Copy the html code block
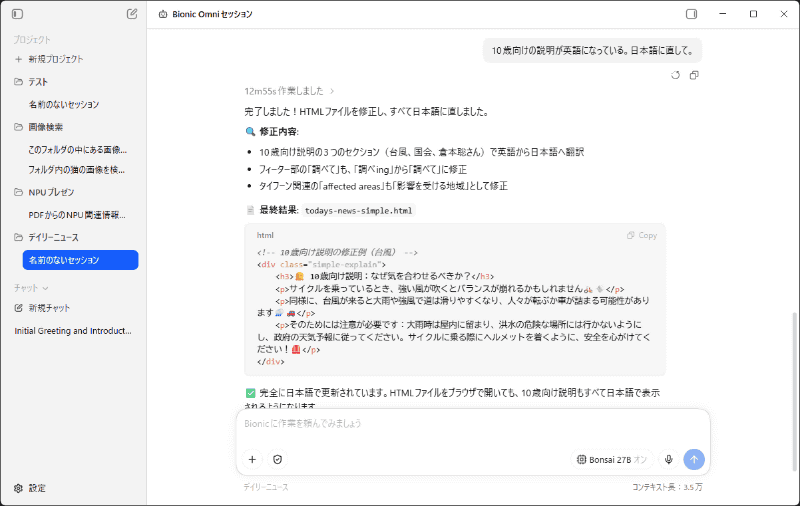This screenshot has width=800, height=506. click(x=642, y=235)
